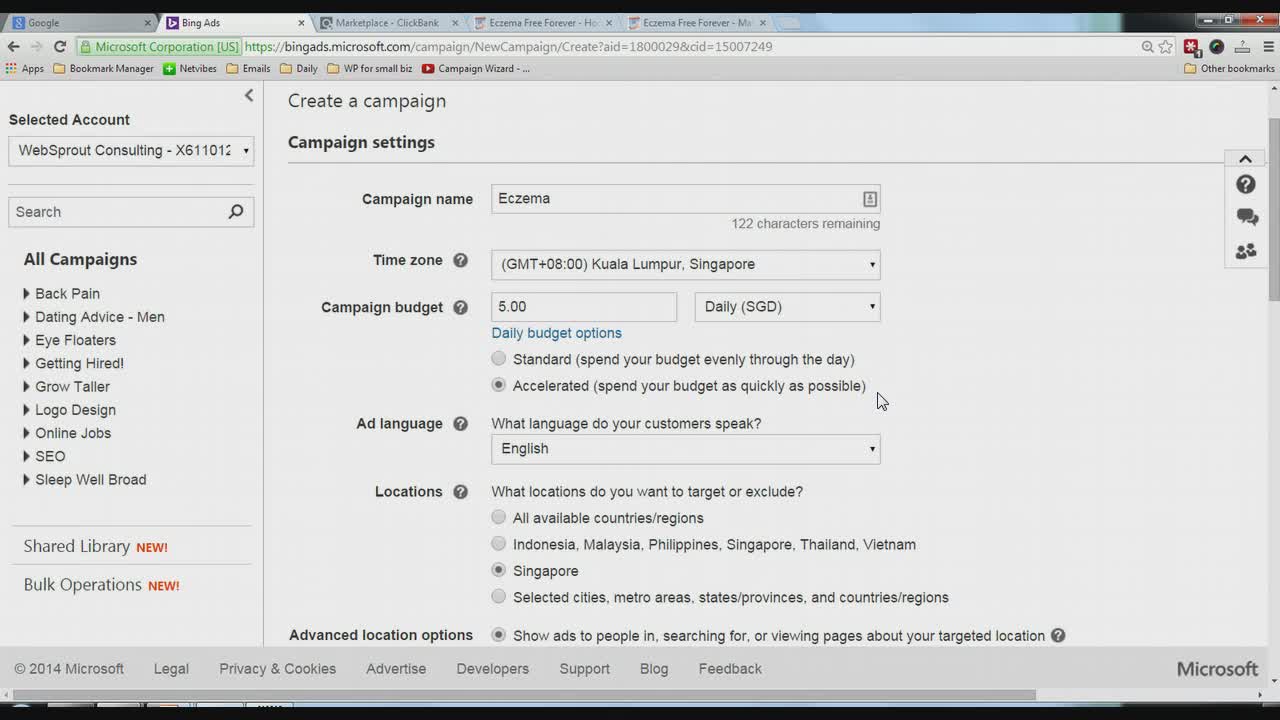
Task: Reload the page with browser refresh icon
Action: pyautogui.click(x=60, y=46)
